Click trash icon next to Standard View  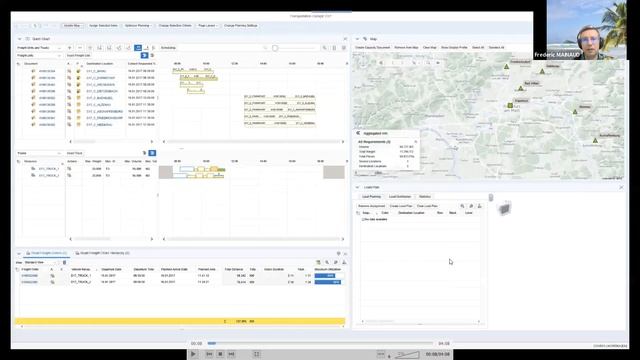tap(64, 262)
